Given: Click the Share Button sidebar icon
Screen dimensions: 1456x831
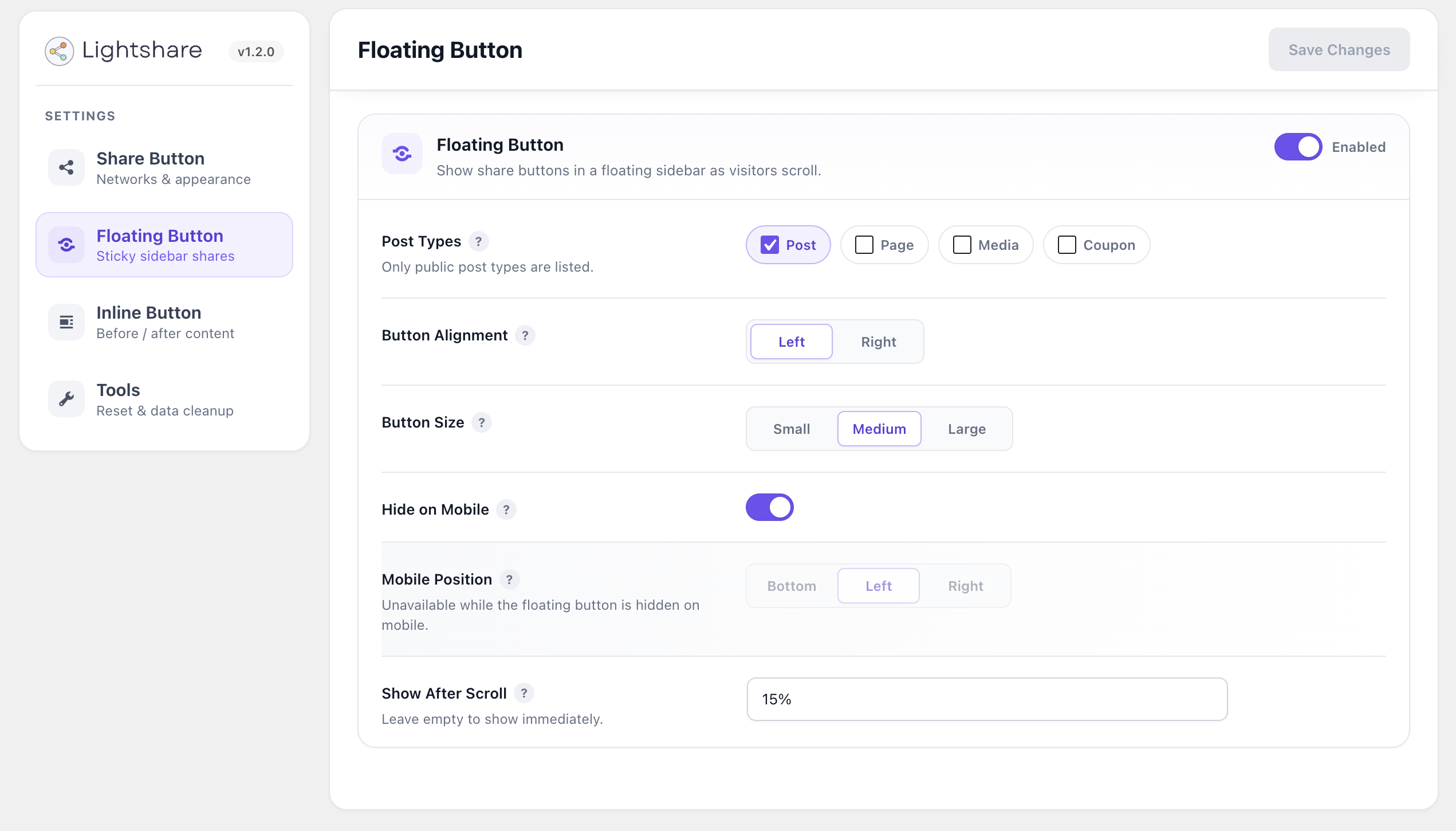Looking at the screenshot, I should [x=66, y=167].
